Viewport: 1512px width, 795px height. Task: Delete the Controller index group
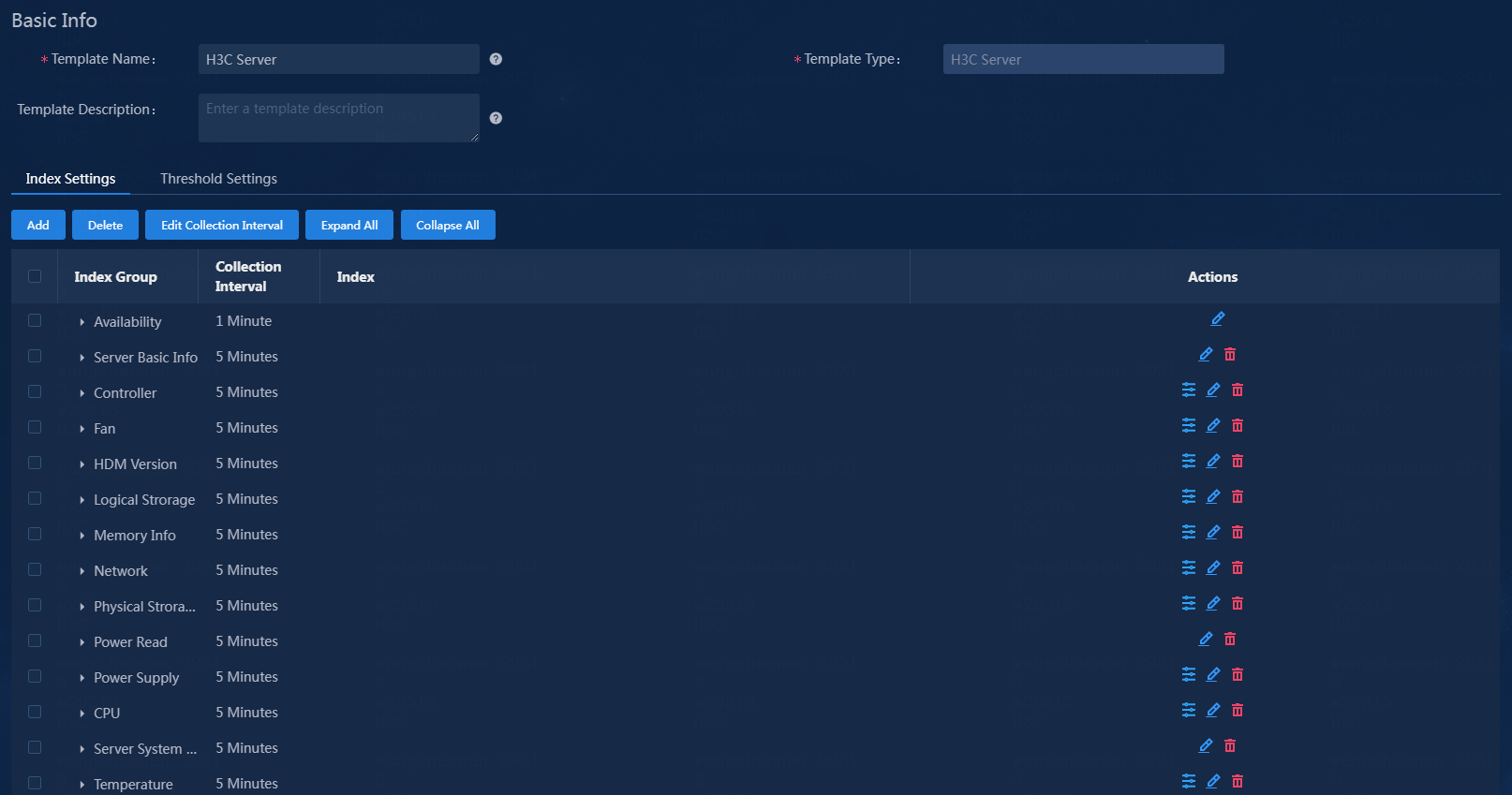pos(1238,390)
